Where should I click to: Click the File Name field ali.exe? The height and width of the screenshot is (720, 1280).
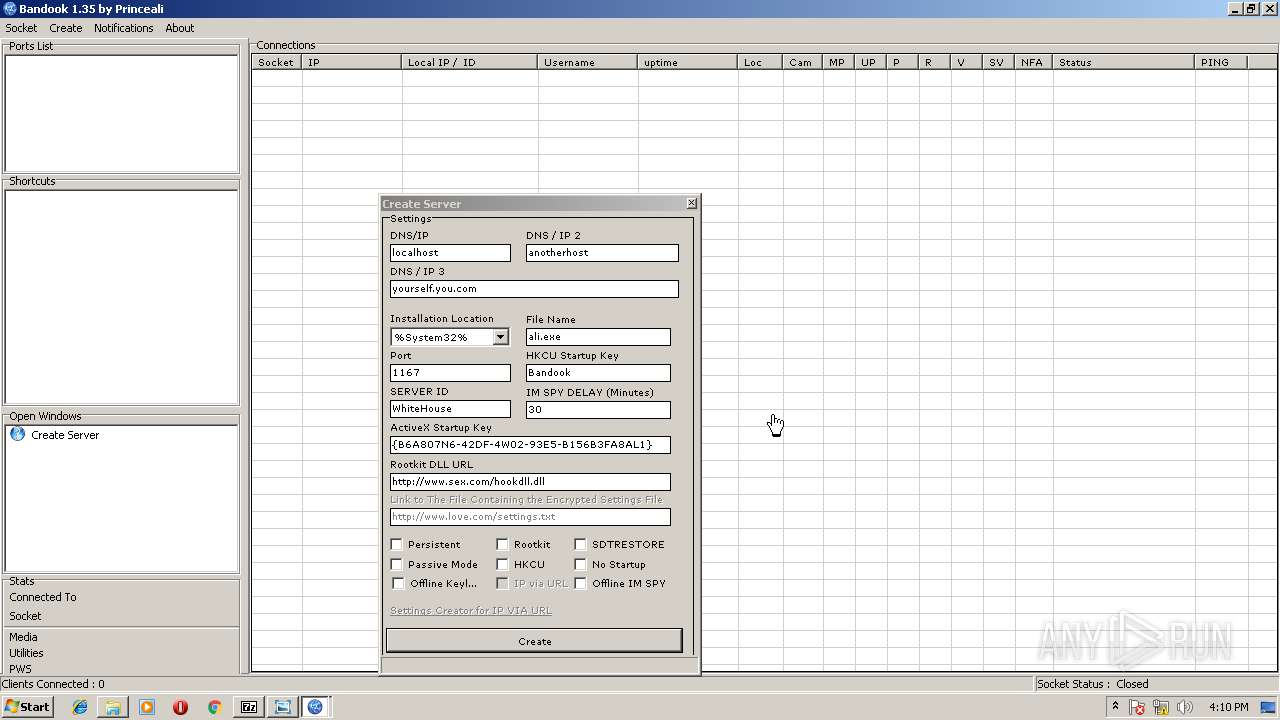tap(598, 337)
